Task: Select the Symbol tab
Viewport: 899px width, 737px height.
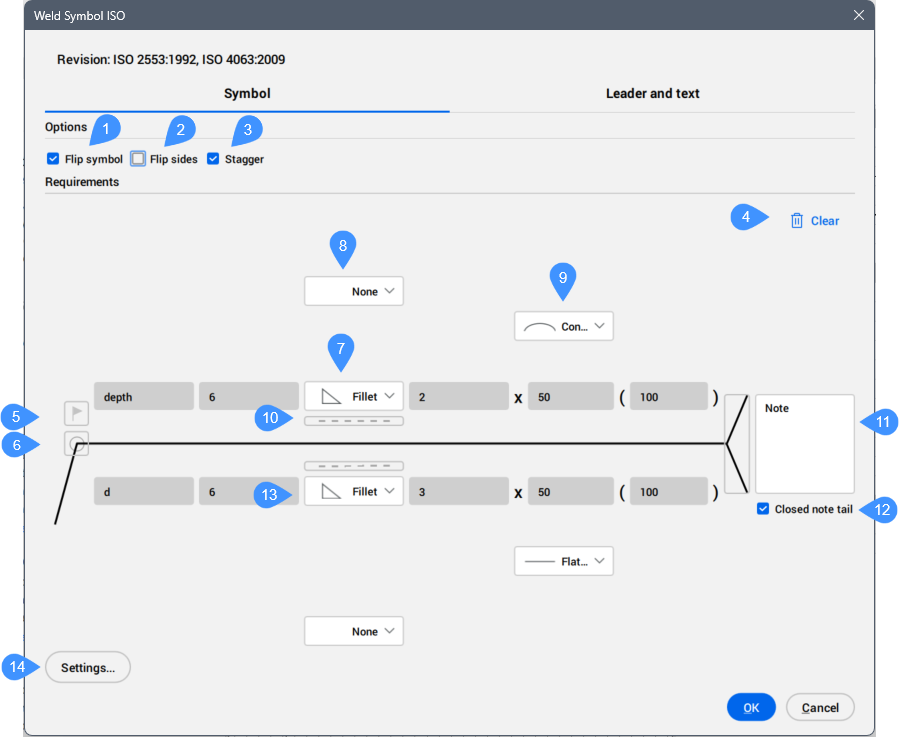Action: (x=247, y=94)
